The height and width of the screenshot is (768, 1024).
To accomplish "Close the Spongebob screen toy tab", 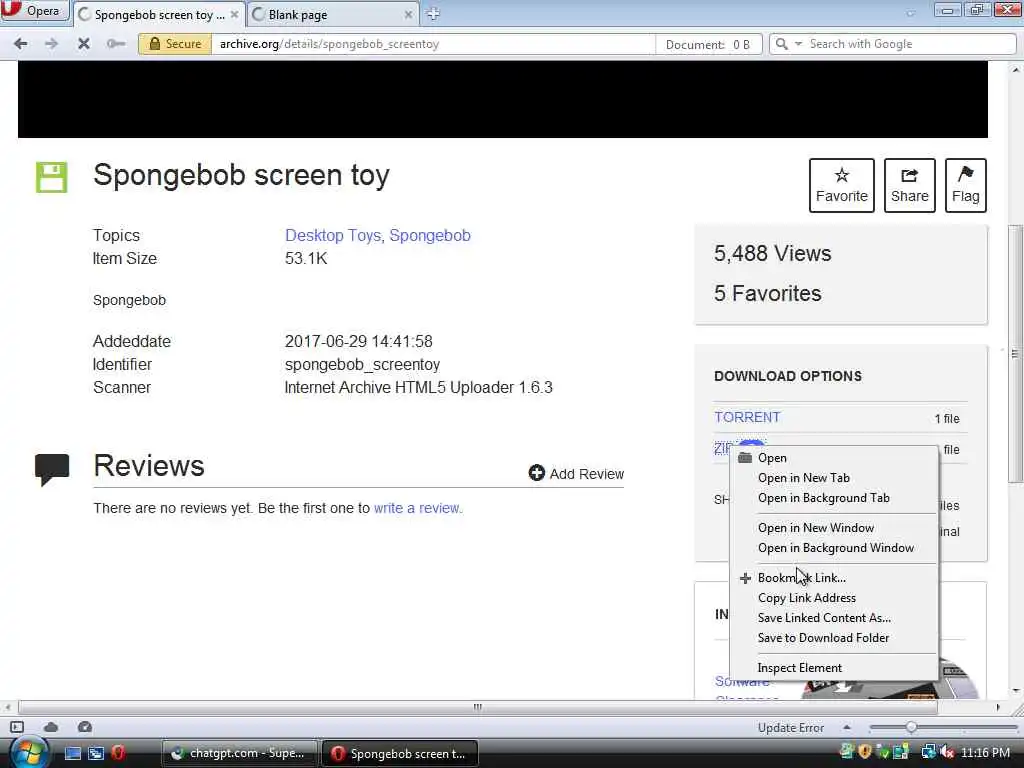I will (x=234, y=14).
